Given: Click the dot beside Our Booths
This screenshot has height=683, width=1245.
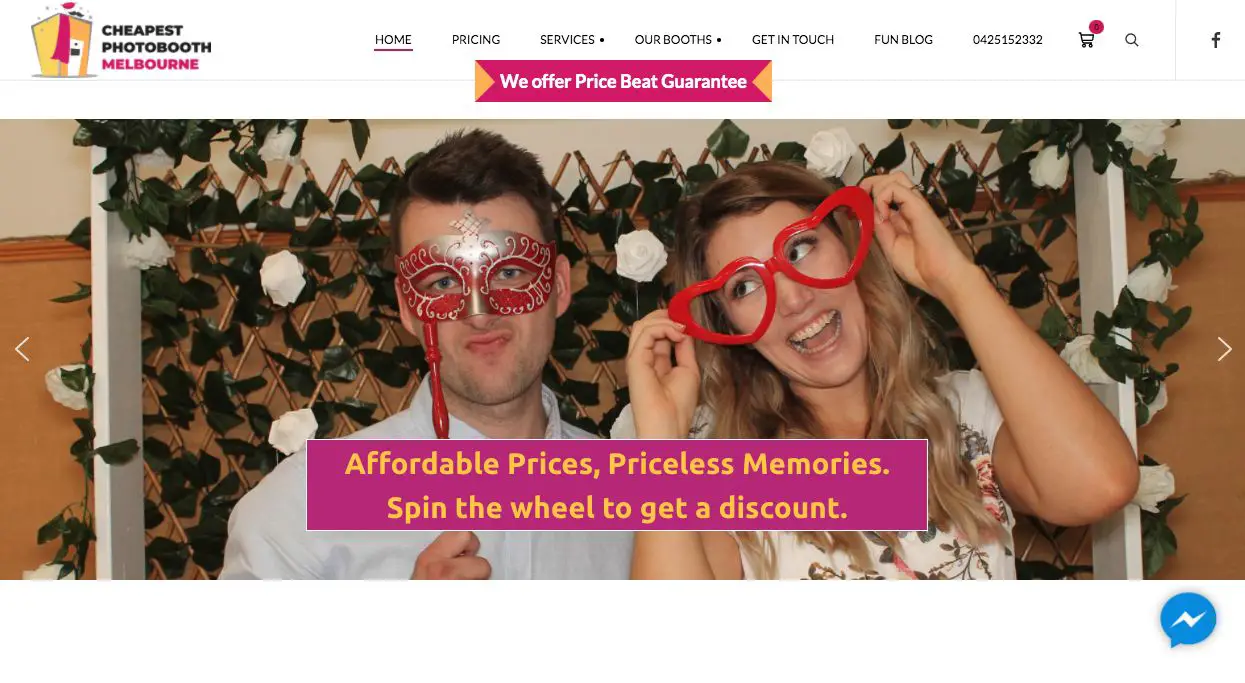Looking at the screenshot, I should (x=719, y=41).
